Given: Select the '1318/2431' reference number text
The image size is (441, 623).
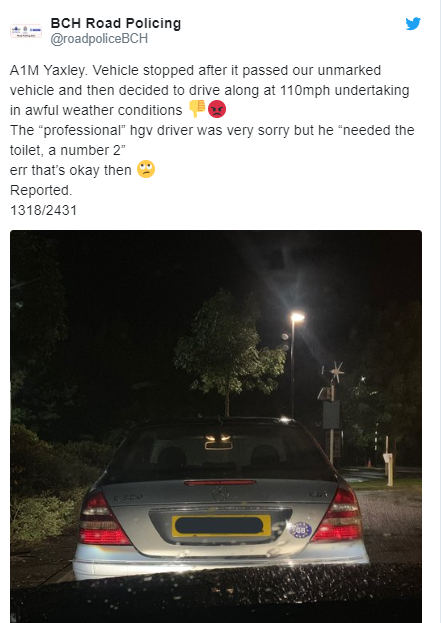Looking at the screenshot, I should (x=43, y=210).
